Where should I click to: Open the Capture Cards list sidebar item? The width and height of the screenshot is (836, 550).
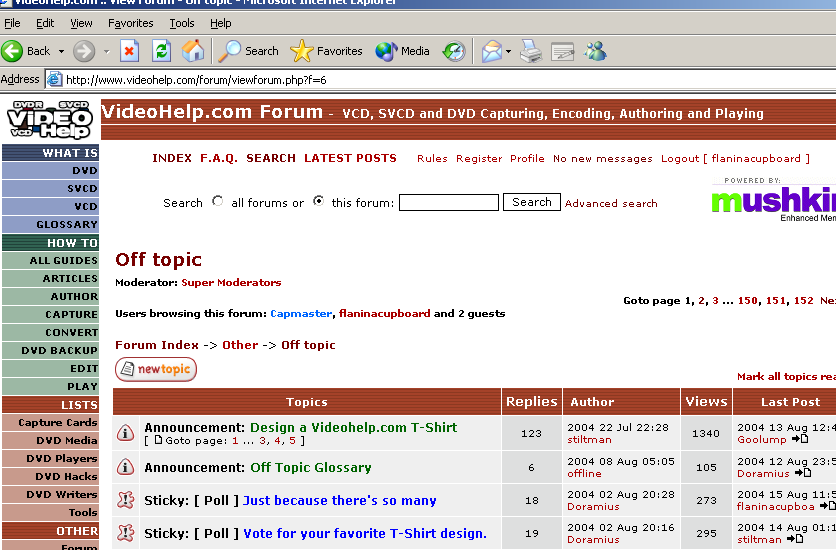[51, 423]
